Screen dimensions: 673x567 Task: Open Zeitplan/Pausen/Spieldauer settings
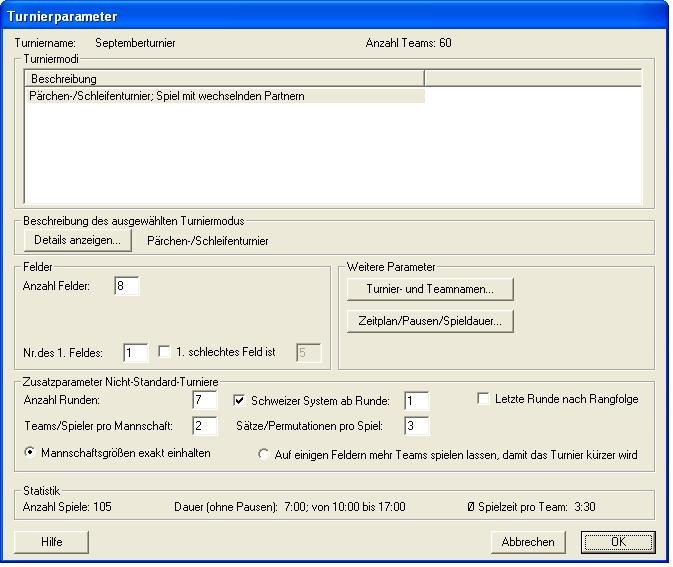pos(430,321)
